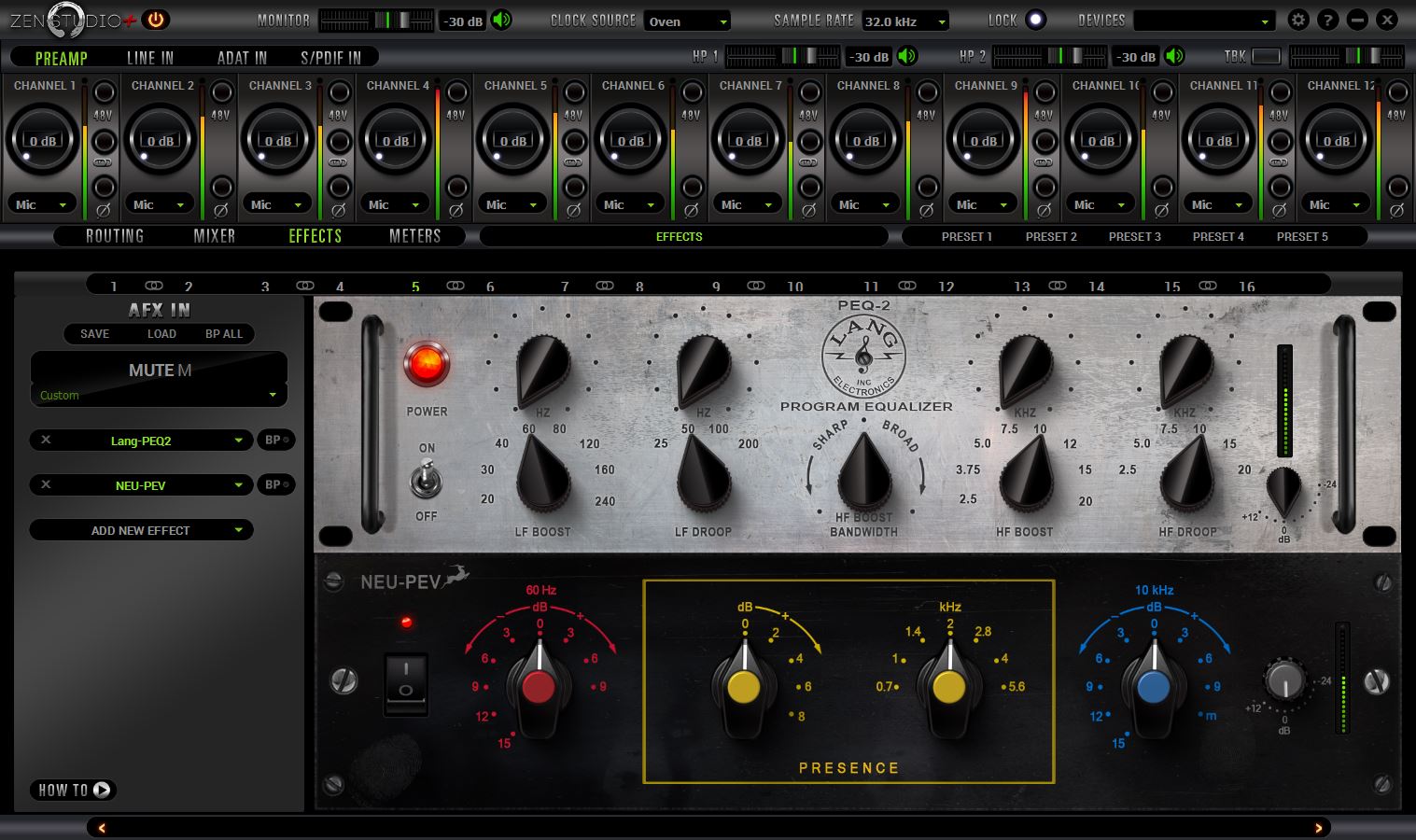Click BP ALL to bypass all effects
This screenshot has height=840, width=1416.
(x=224, y=333)
